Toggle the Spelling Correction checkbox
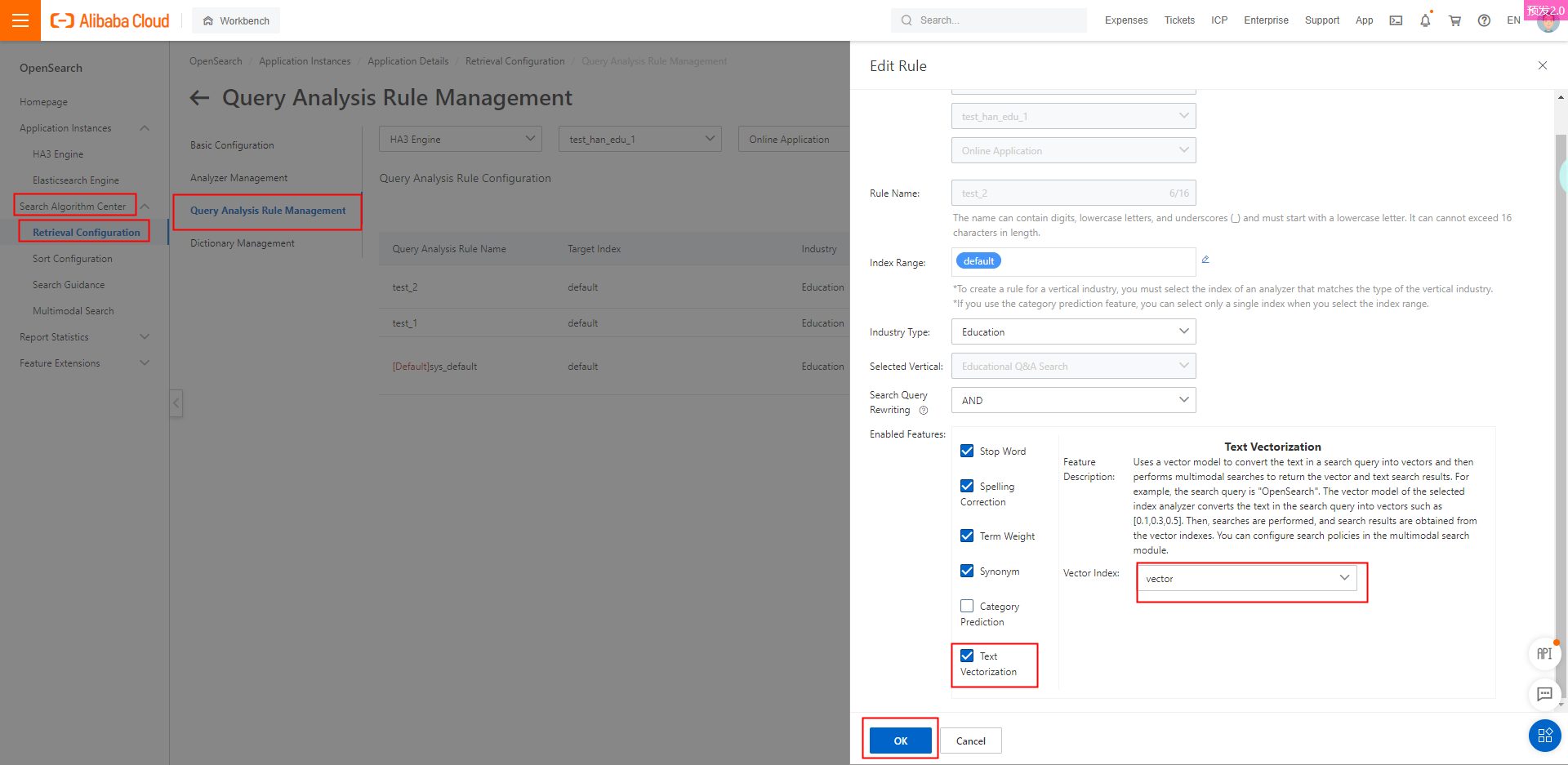Viewport: 1568px width, 765px height. pyautogui.click(x=967, y=486)
